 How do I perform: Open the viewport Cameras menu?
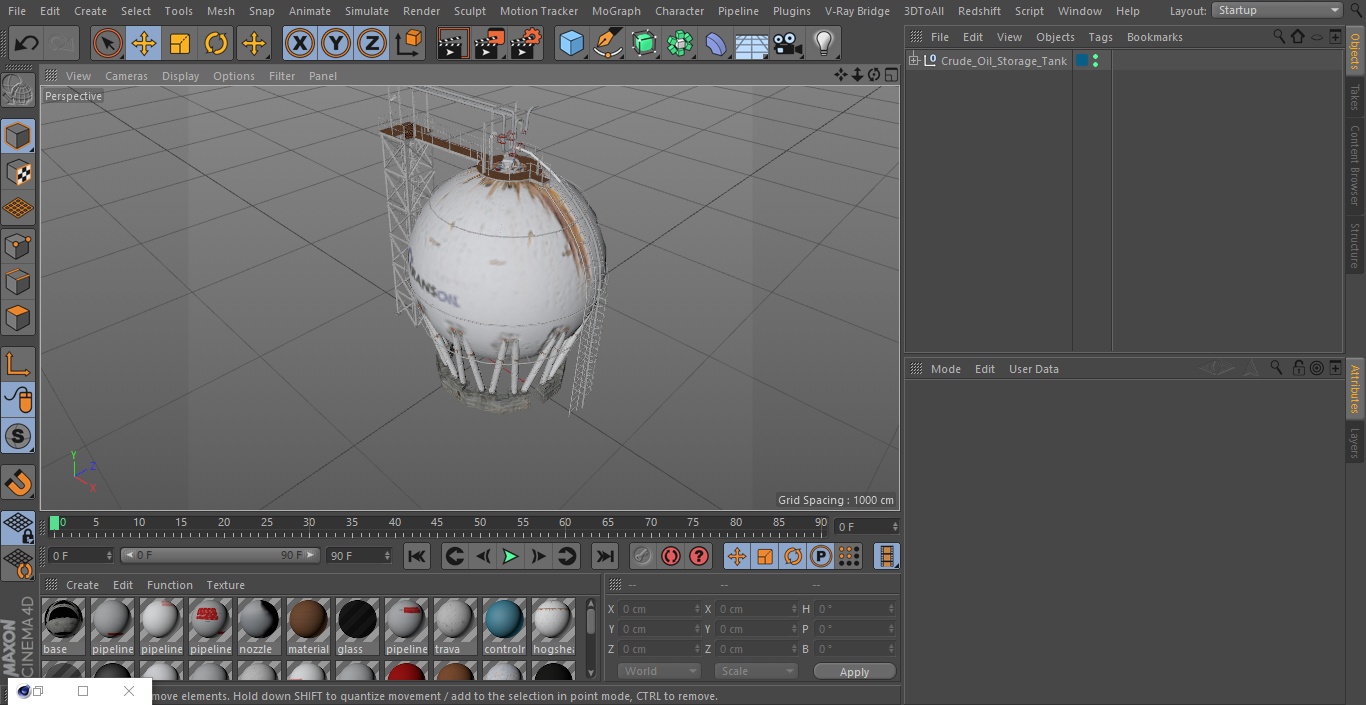click(x=126, y=76)
